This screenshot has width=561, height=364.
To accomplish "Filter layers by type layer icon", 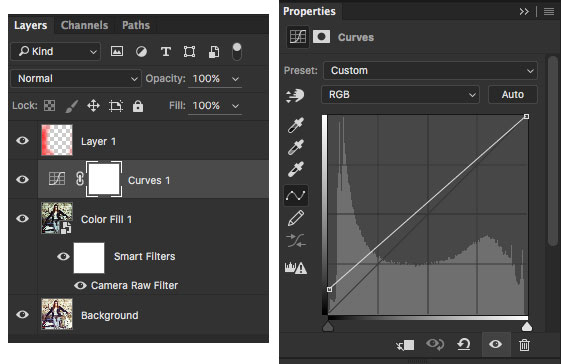I will (166, 52).
